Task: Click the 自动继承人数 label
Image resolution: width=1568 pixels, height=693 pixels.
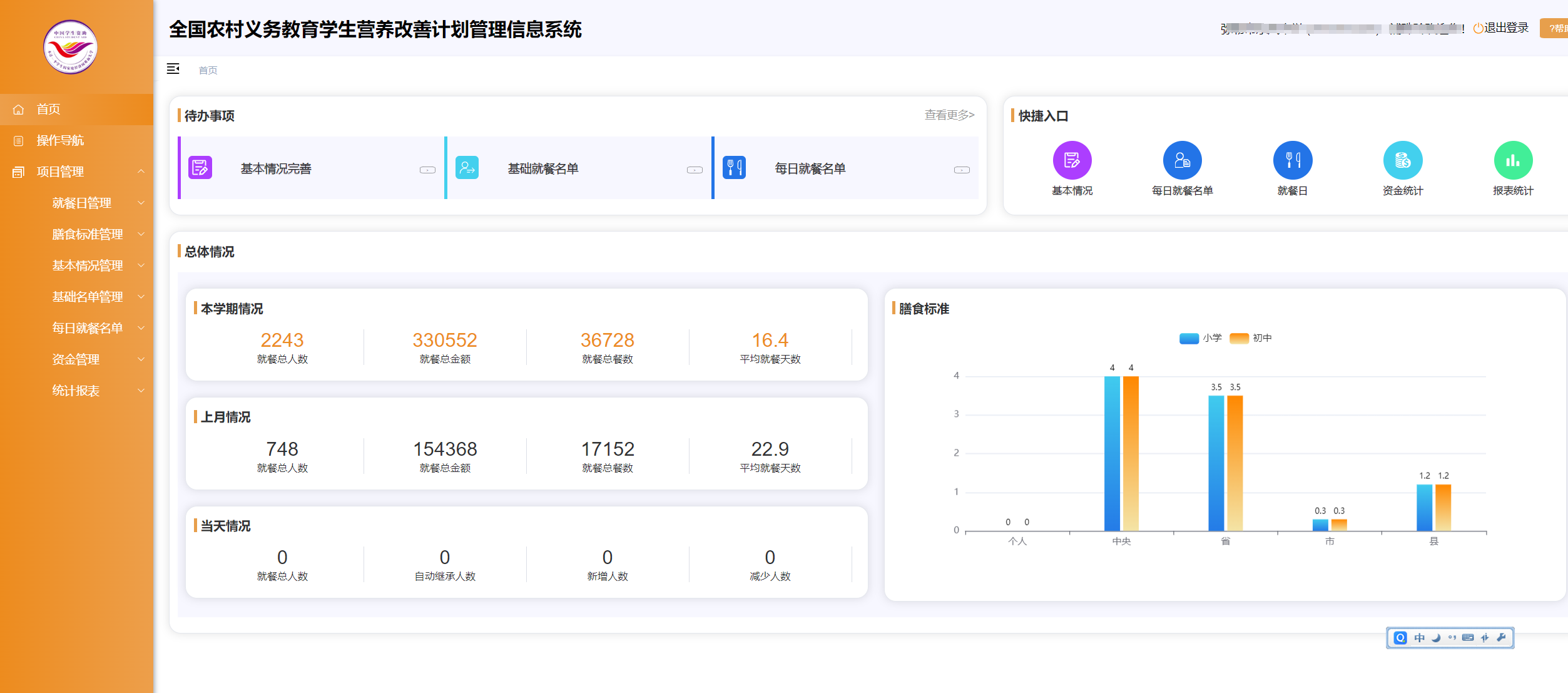Action: coord(445,577)
